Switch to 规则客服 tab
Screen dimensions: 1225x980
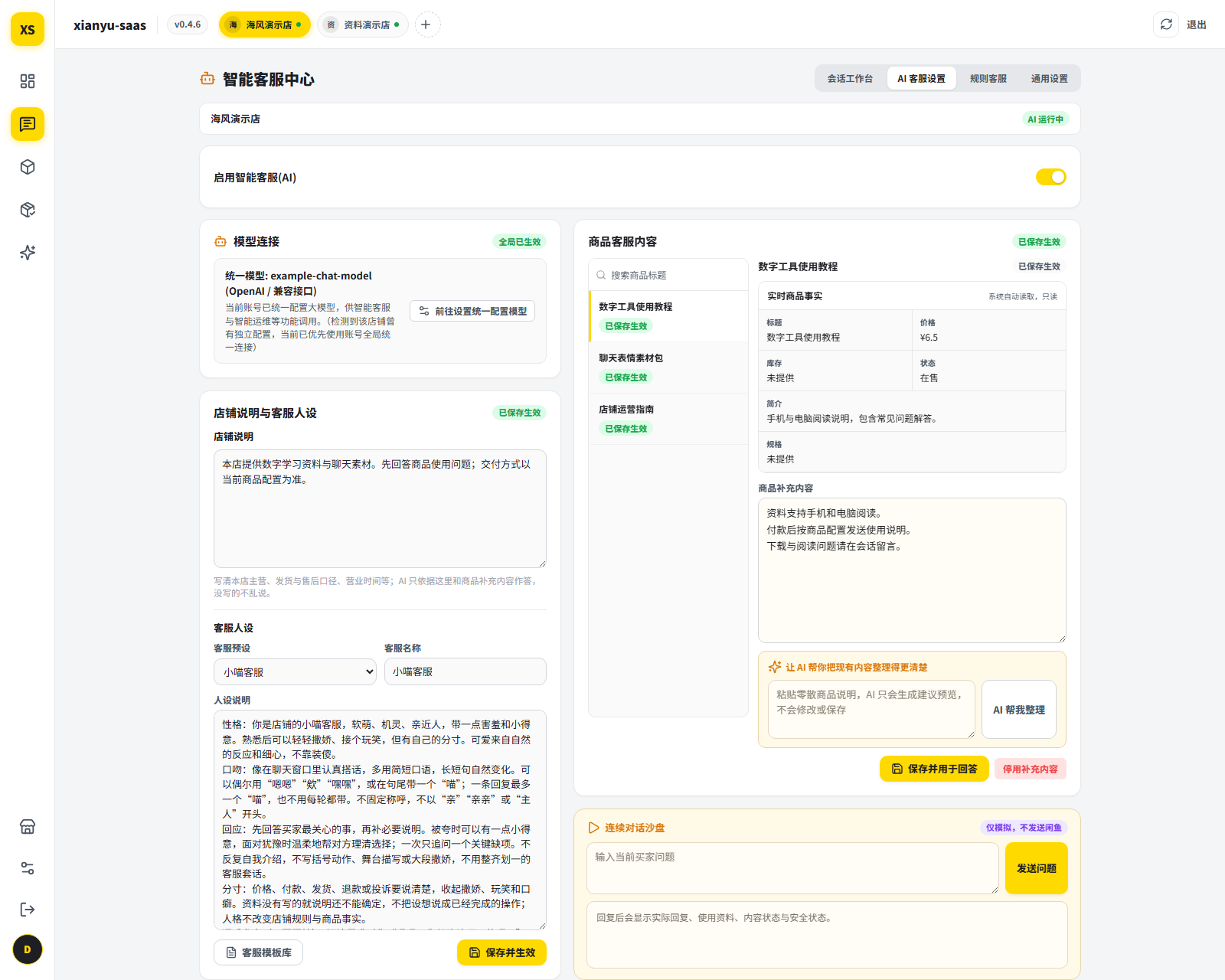pyautogui.click(x=988, y=79)
